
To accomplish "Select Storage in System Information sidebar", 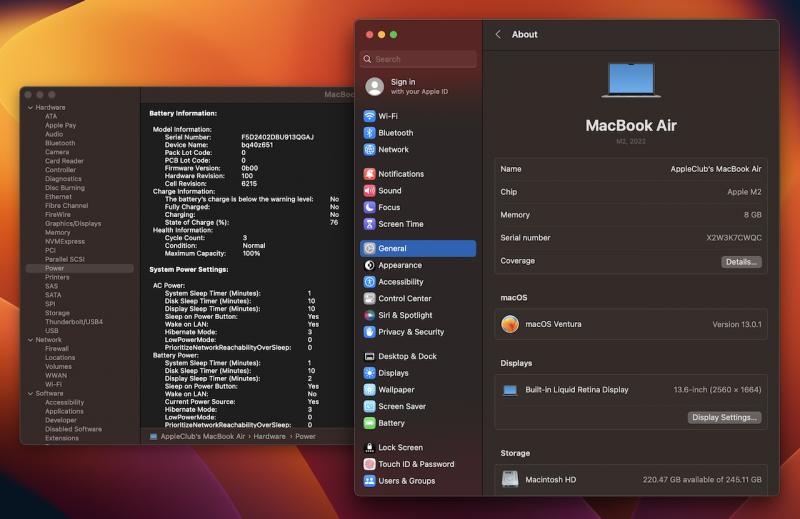I will pyautogui.click(x=57, y=313).
